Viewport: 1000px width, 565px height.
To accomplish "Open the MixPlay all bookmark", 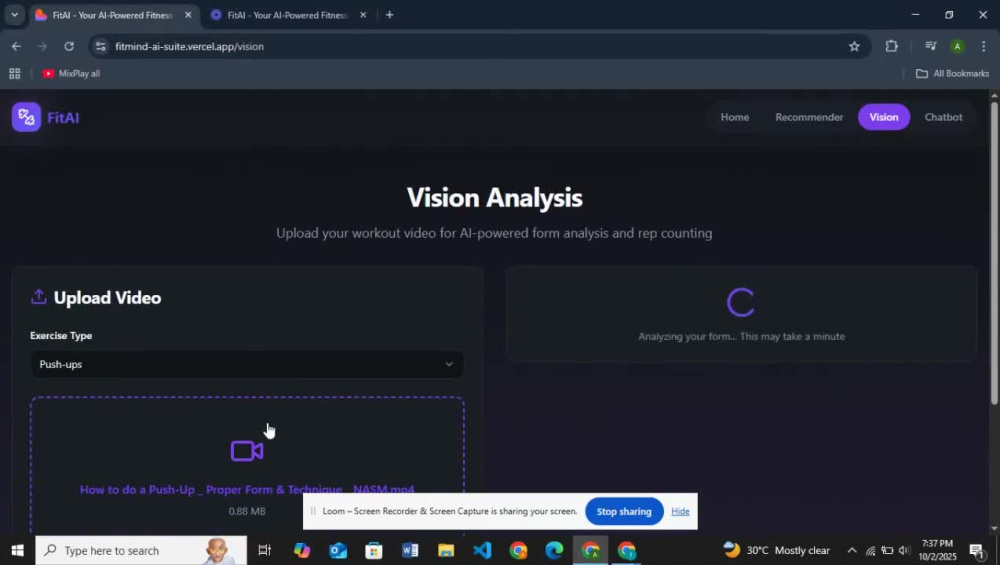I will [x=71, y=73].
